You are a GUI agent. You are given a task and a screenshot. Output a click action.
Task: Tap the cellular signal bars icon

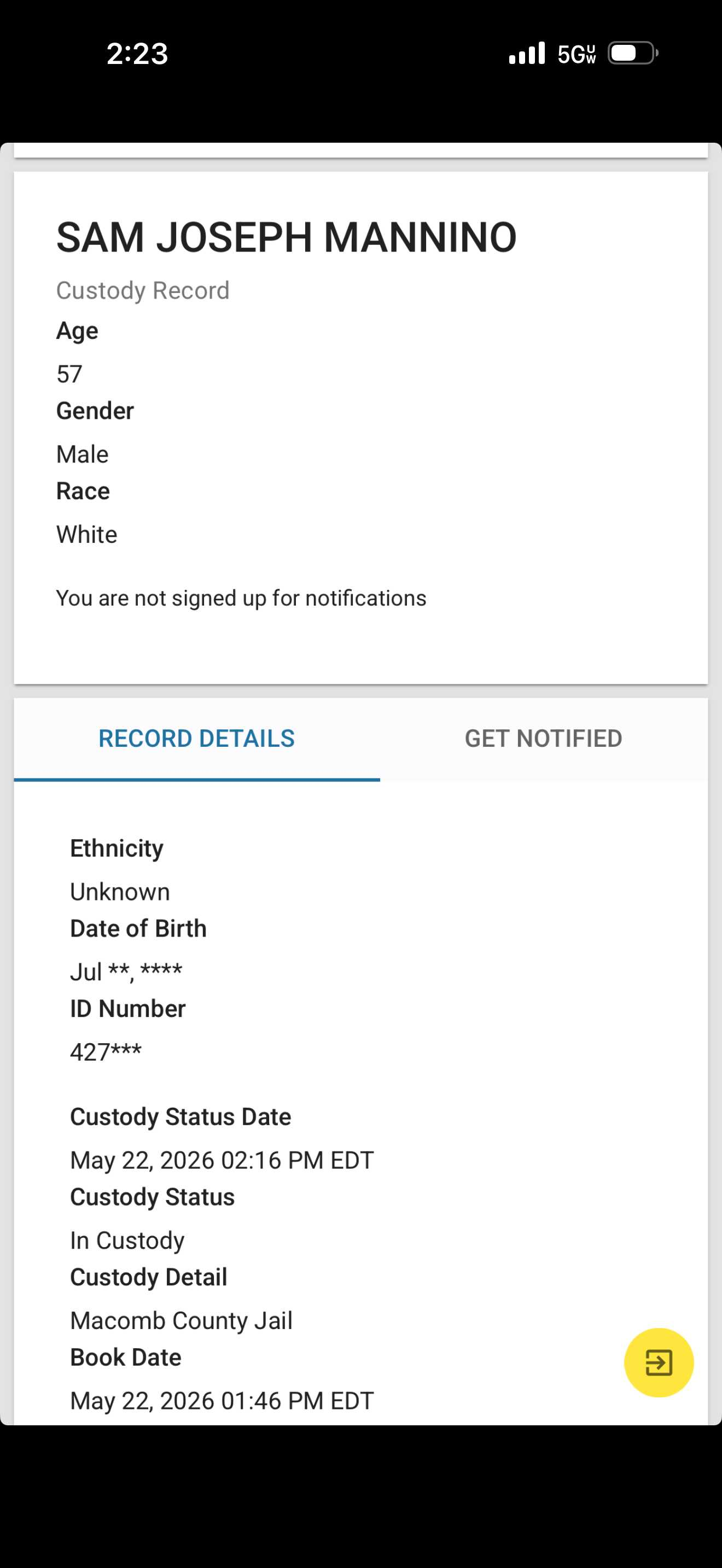[x=527, y=54]
